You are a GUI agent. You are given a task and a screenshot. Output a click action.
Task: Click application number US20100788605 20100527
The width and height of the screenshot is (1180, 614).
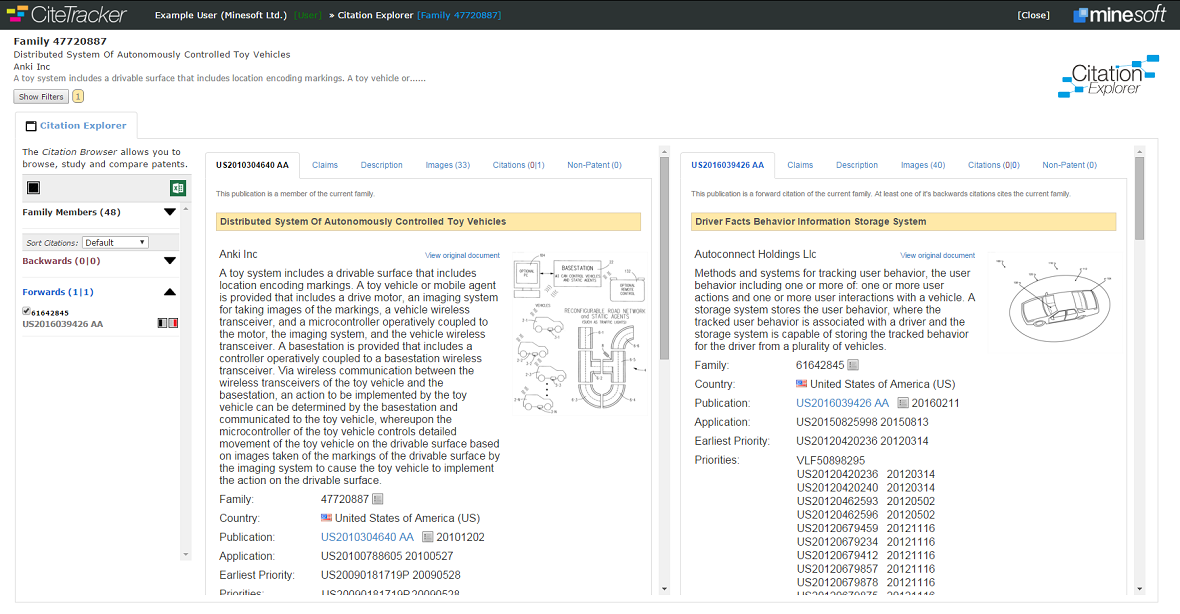(387, 556)
